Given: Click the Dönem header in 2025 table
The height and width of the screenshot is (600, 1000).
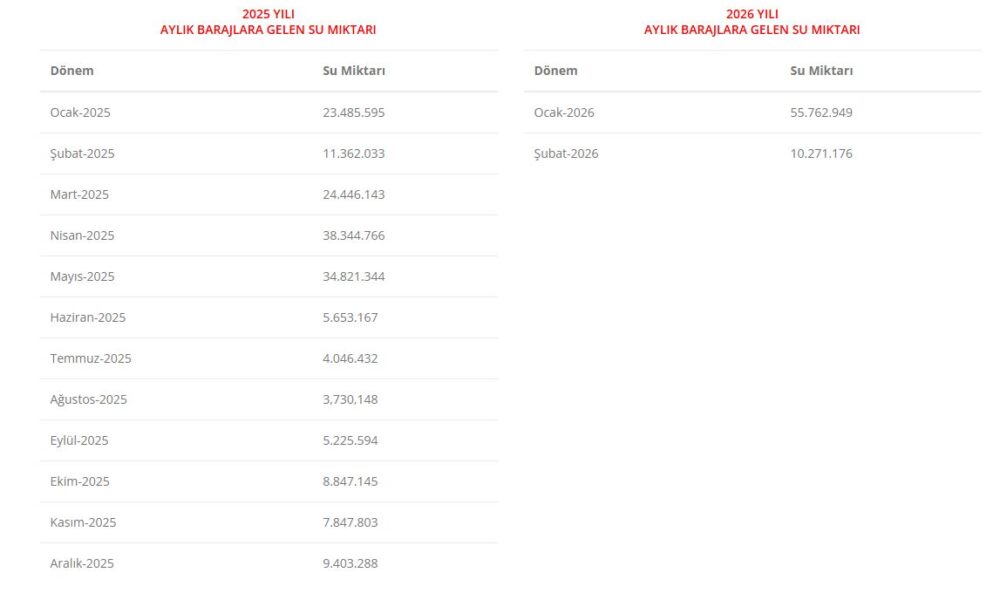Looking at the screenshot, I should (72, 71).
